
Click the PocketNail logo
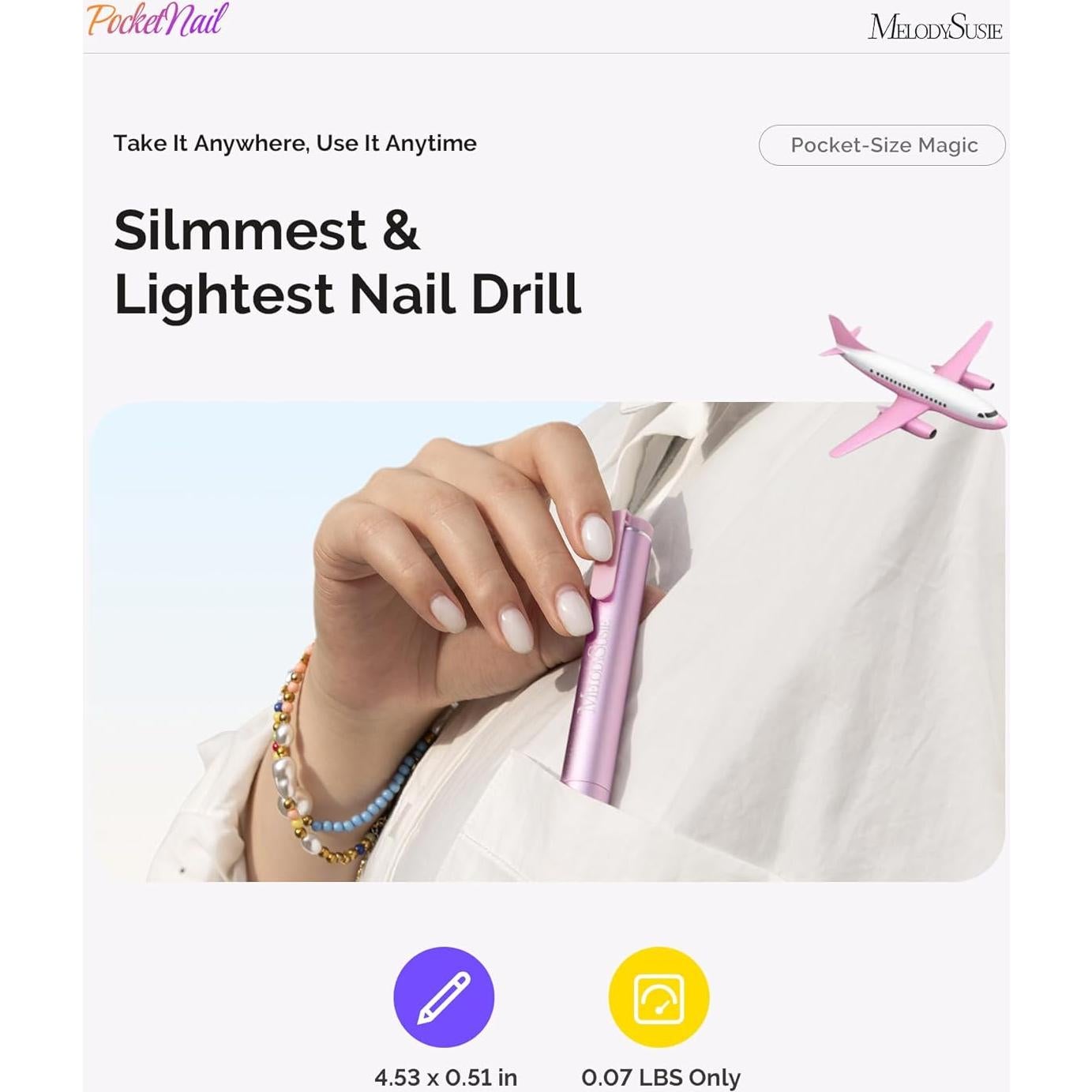[158, 20]
